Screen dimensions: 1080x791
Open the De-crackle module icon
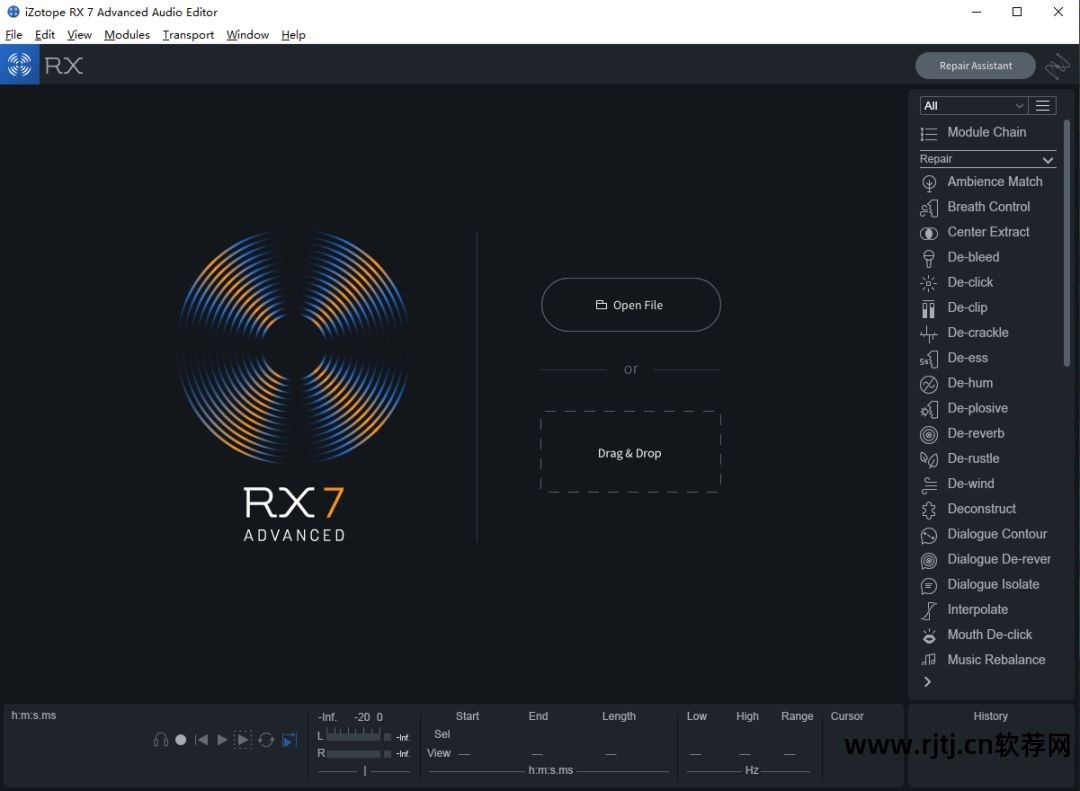pos(928,333)
